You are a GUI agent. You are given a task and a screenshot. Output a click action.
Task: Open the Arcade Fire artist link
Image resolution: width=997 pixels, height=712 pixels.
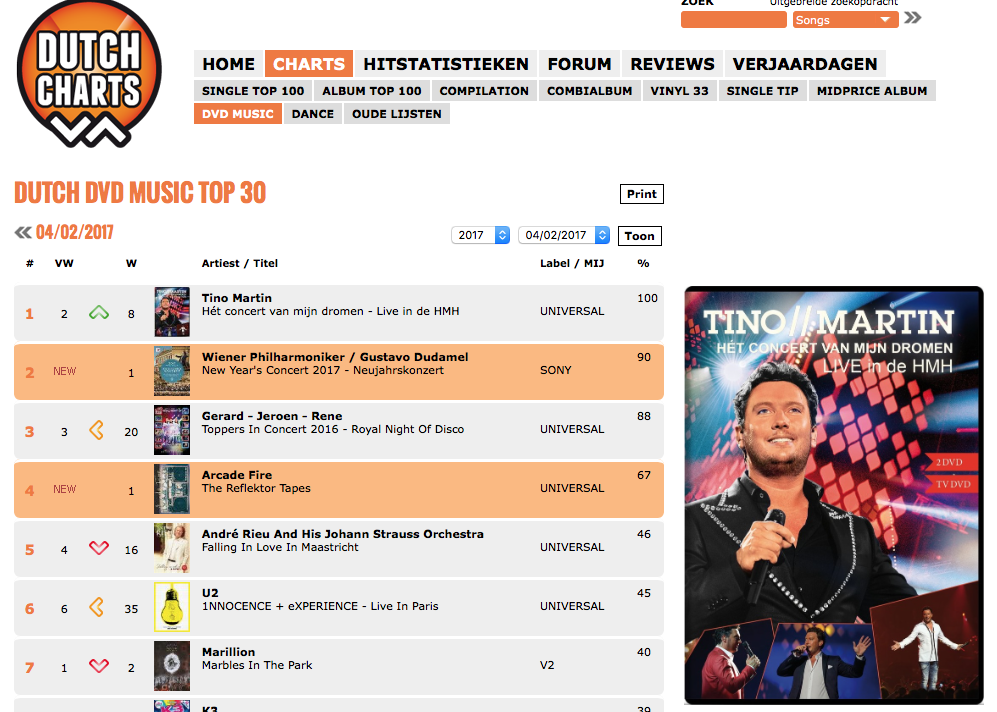(237, 475)
